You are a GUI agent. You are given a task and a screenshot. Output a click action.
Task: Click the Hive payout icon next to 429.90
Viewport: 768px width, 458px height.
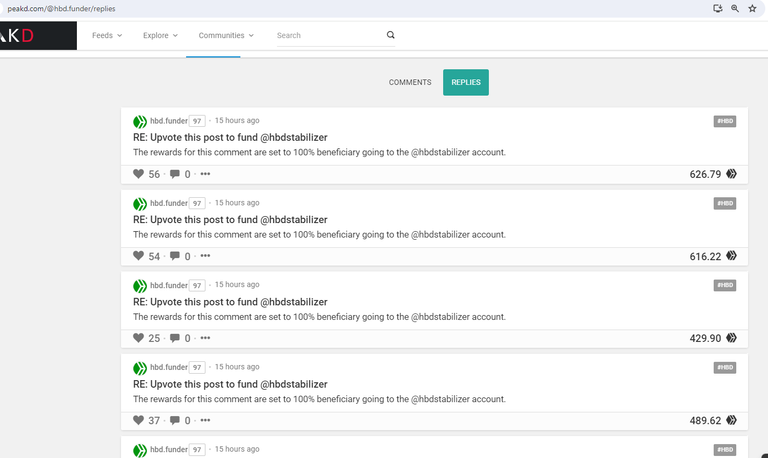pyautogui.click(x=731, y=338)
